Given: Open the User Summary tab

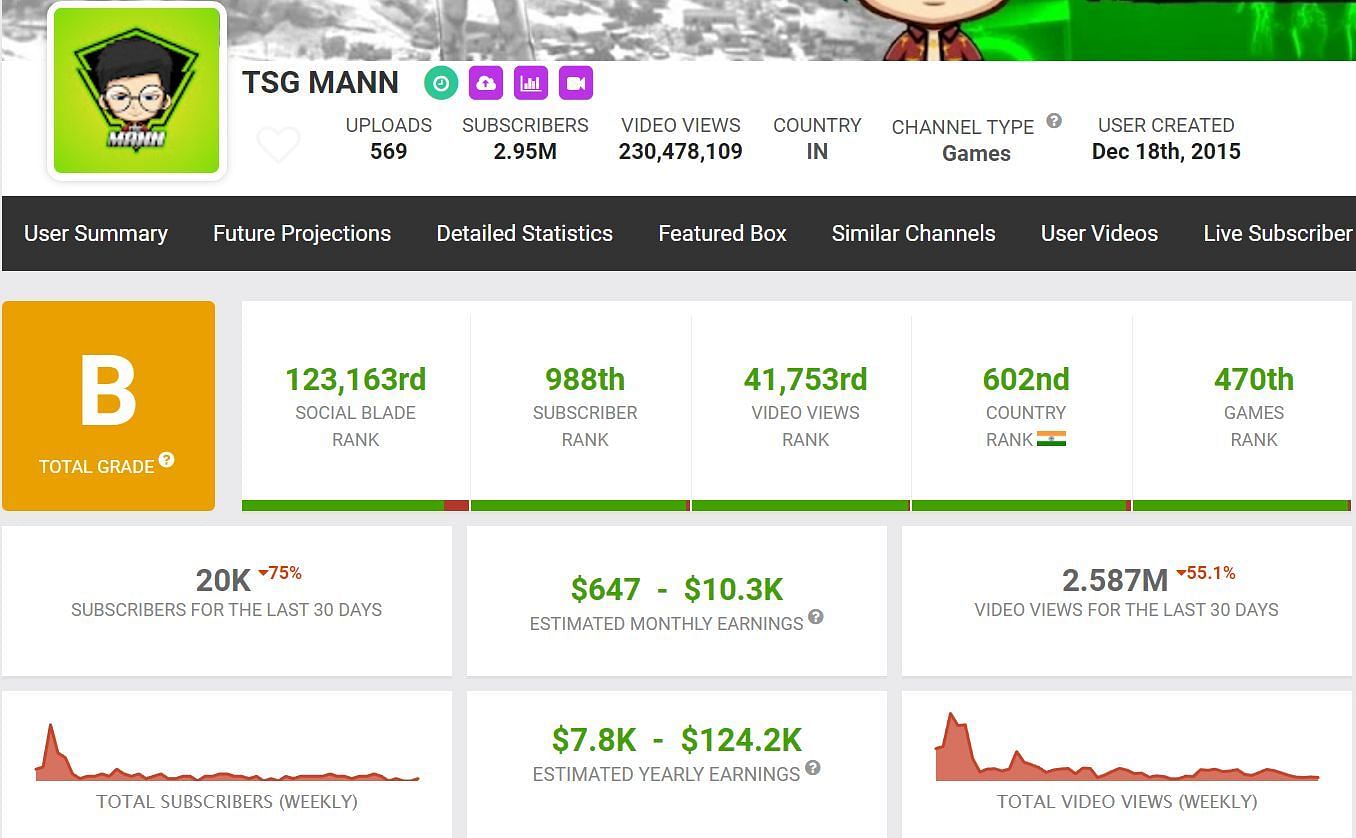Looking at the screenshot, I should [x=96, y=233].
